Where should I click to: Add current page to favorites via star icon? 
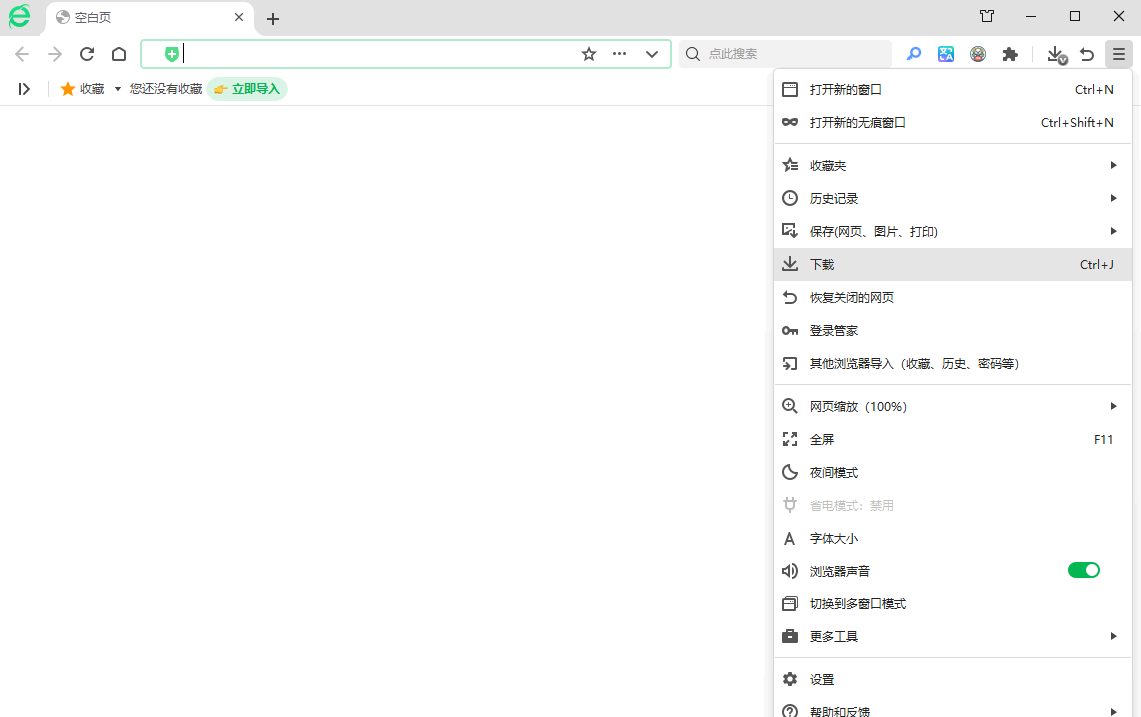coord(588,54)
